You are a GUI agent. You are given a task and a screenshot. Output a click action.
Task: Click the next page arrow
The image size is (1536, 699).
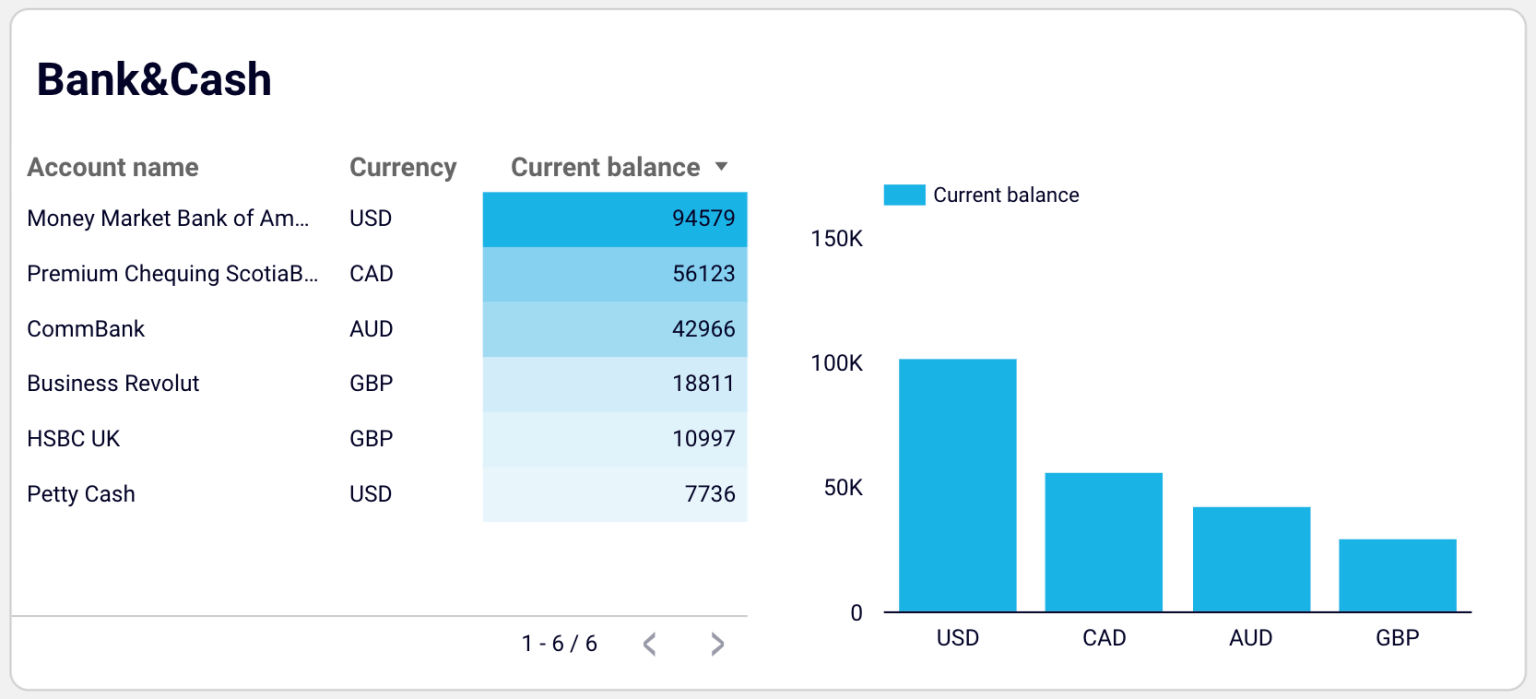pyautogui.click(x=716, y=644)
